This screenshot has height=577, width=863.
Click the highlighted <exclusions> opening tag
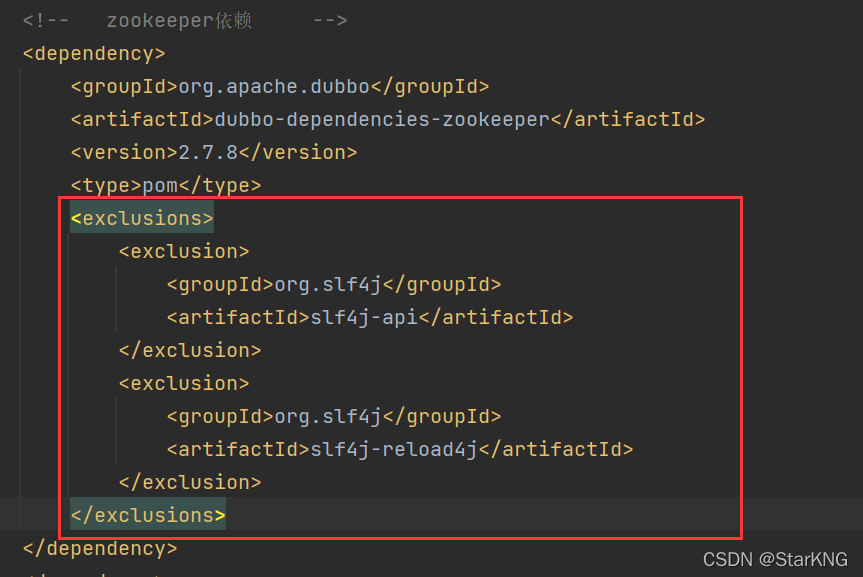coord(142,218)
